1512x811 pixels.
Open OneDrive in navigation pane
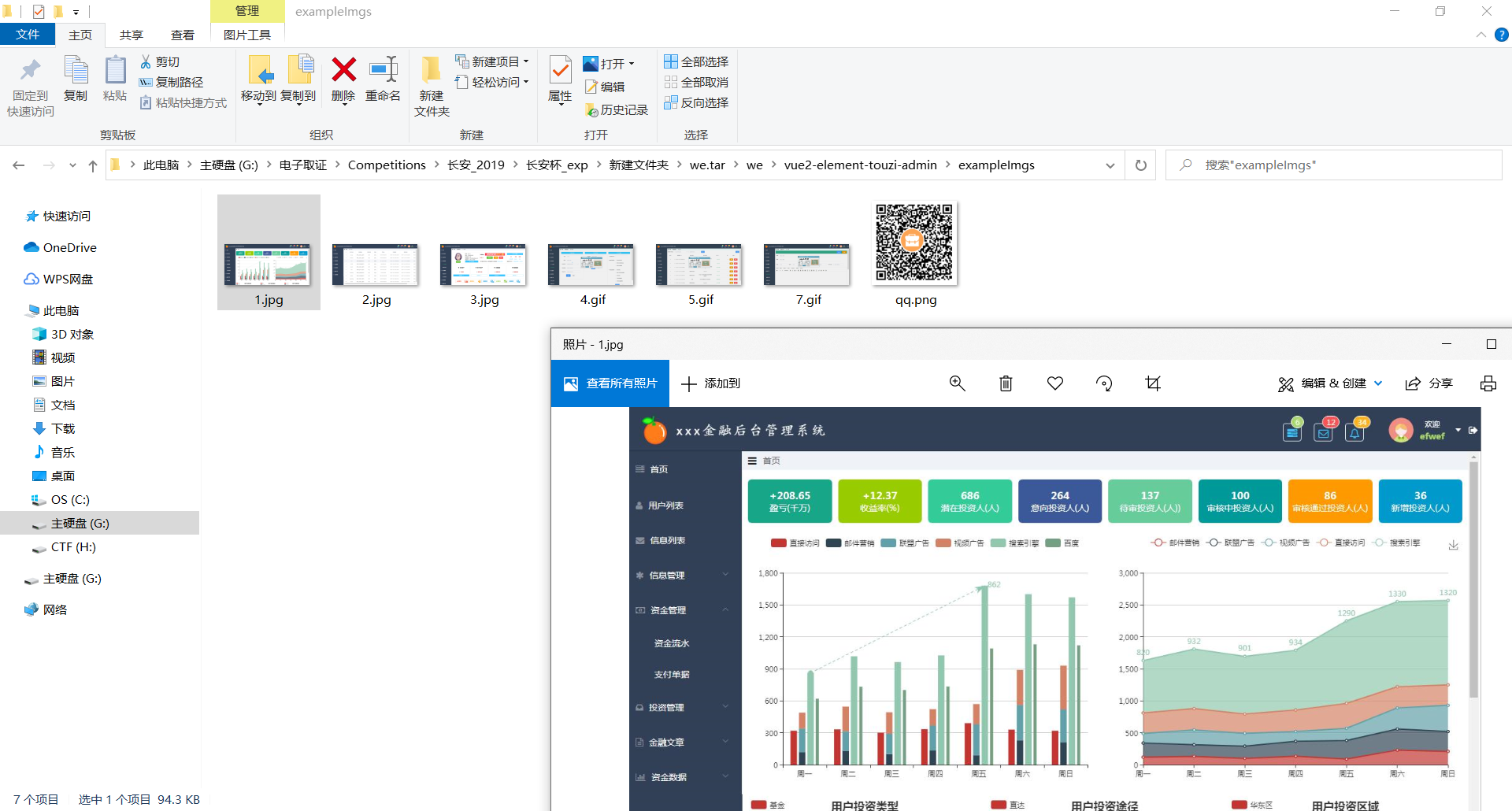61,247
